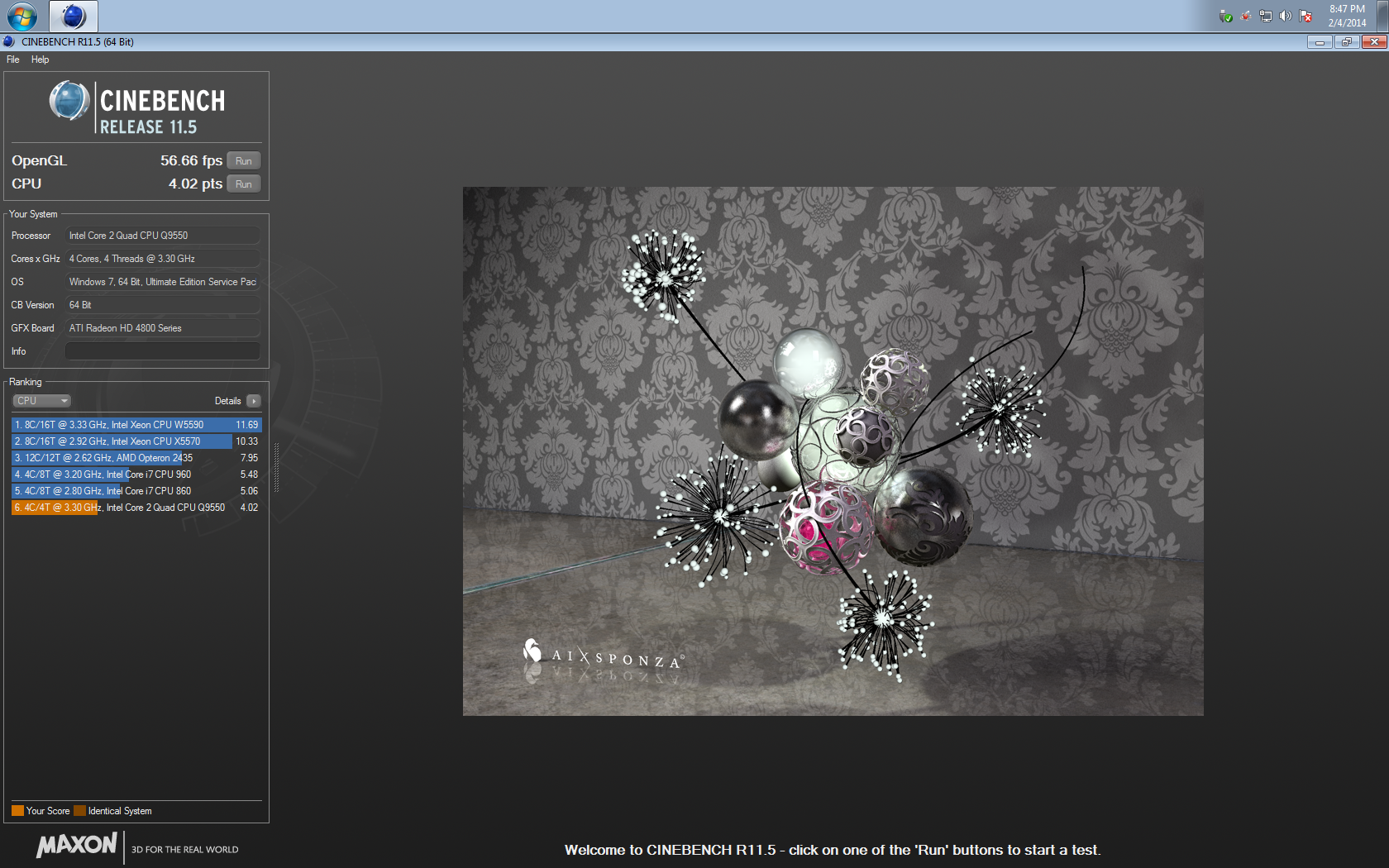1389x868 pixels.
Task: Run the CPU benchmark
Action: pos(243,184)
